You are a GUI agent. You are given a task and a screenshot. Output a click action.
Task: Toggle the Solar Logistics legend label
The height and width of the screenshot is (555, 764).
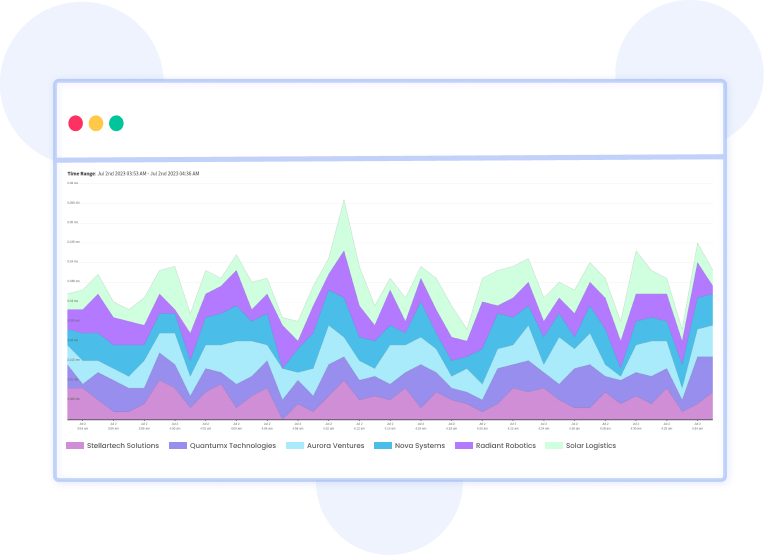(591, 445)
